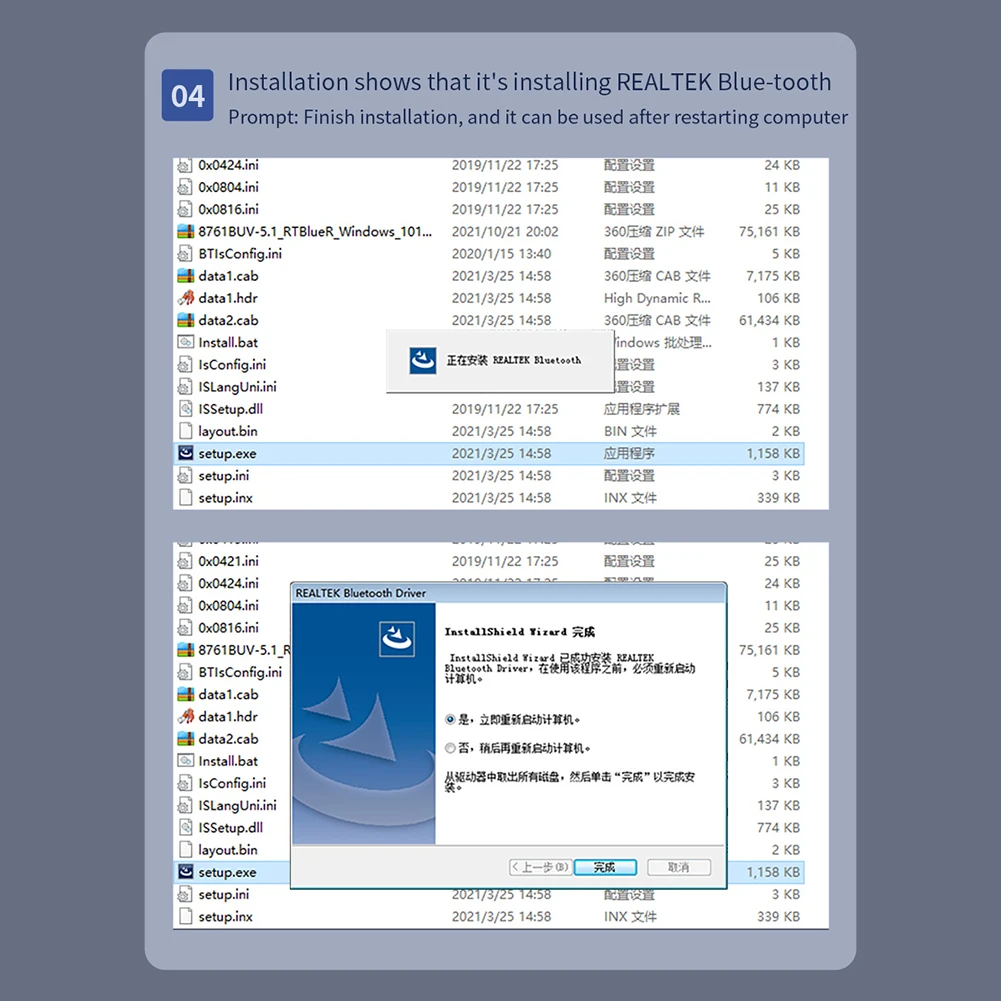Click the 8761BUV-5.1 ZIP archive icon in upper list
The width and height of the screenshot is (1001, 1001).
(185, 232)
